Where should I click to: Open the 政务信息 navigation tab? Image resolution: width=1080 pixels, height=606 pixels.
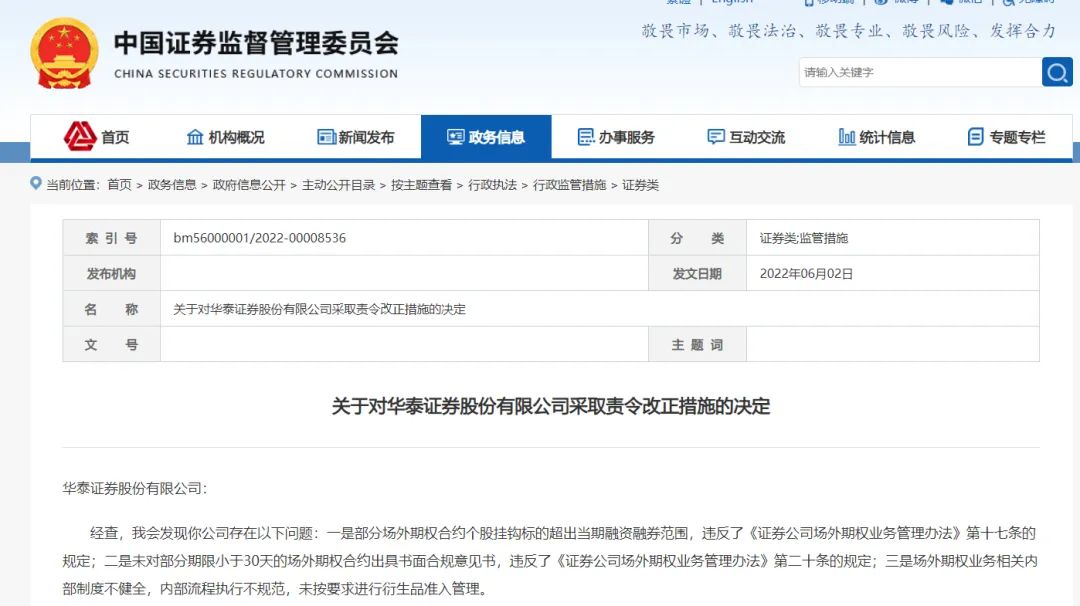[486, 137]
